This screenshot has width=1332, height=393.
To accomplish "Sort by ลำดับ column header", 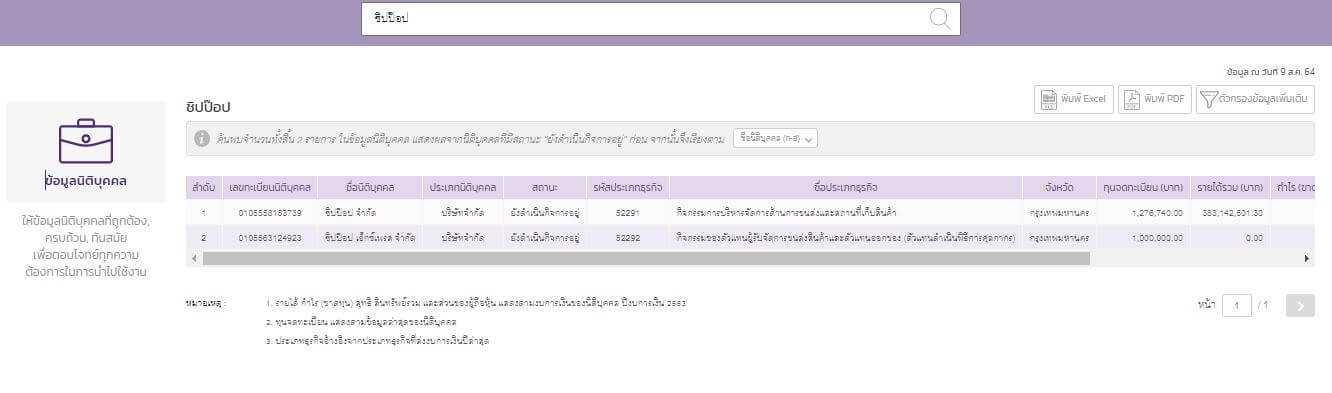I will [204, 187].
